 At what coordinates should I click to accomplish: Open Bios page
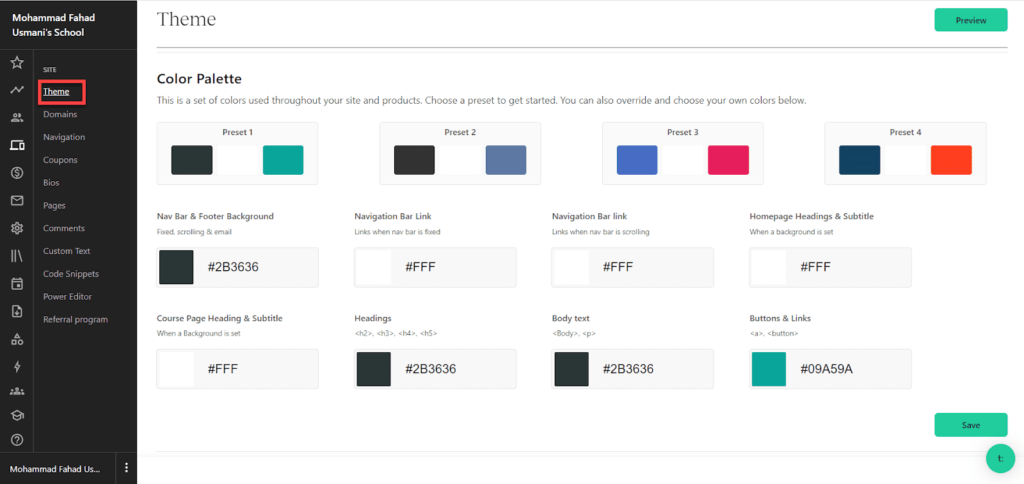pyautogui.click(x=51, y=183)
